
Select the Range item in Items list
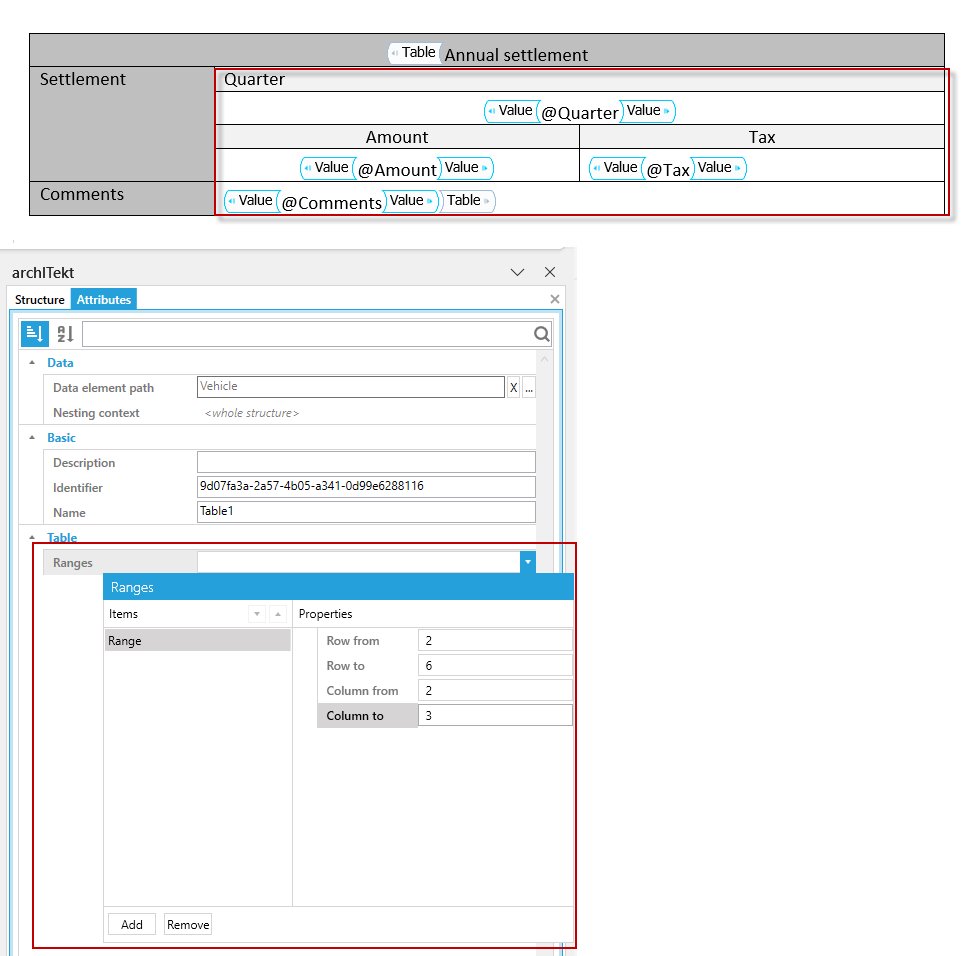point(197,641)
